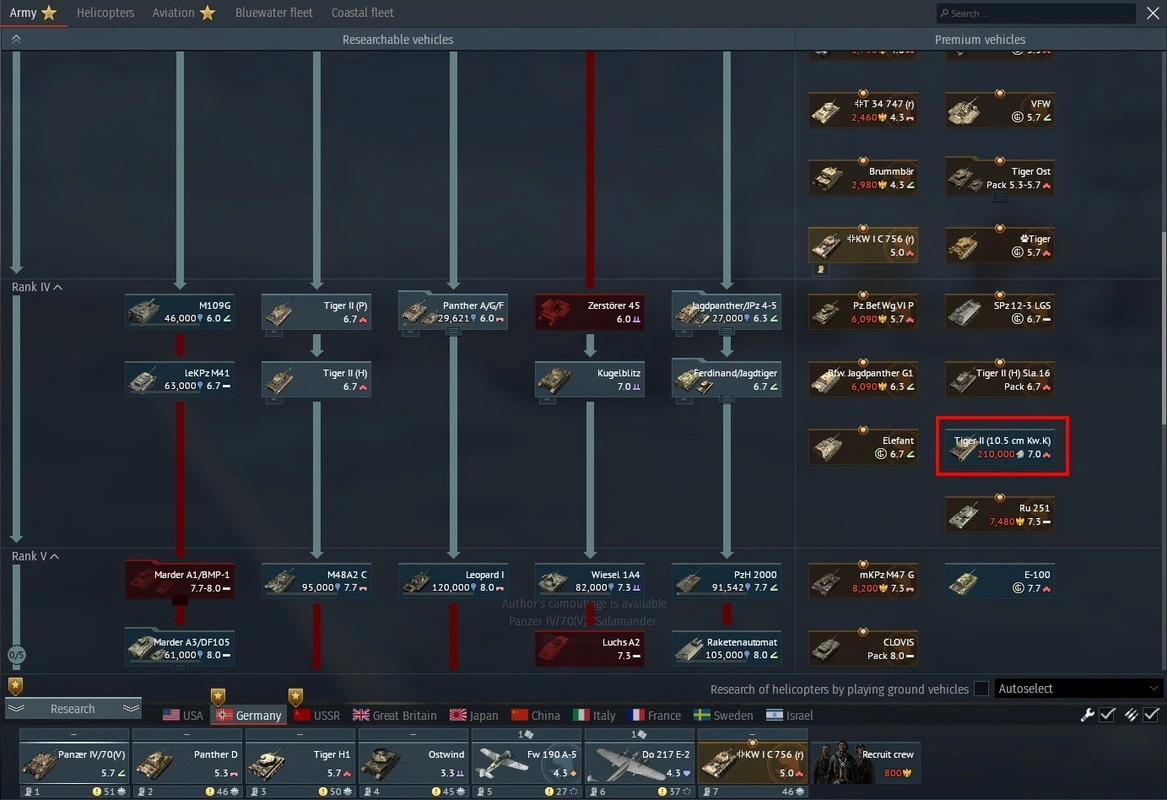Select the M109G vehicle card
Screen dimensions: 1167x800
coord(180,312)
